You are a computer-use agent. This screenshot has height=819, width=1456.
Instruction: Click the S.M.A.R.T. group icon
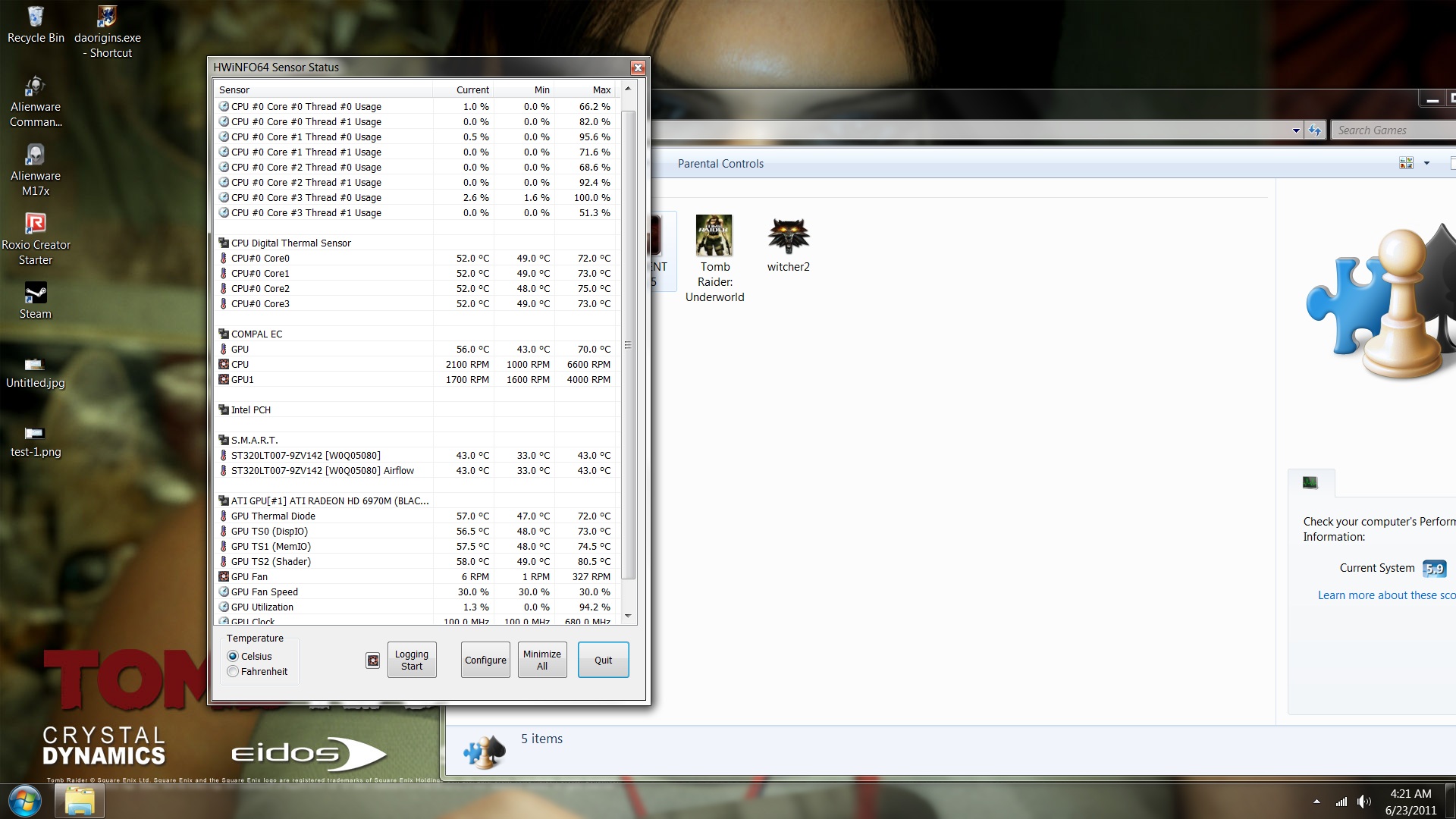[x=224, y=441]
